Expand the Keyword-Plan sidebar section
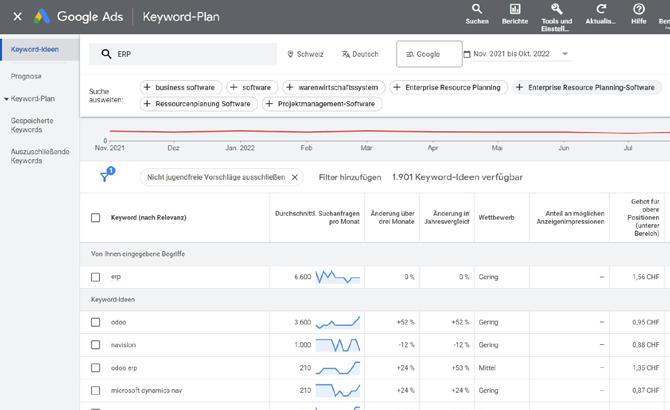The width and height of the screenshot is (670, 410). coord(7,99)
